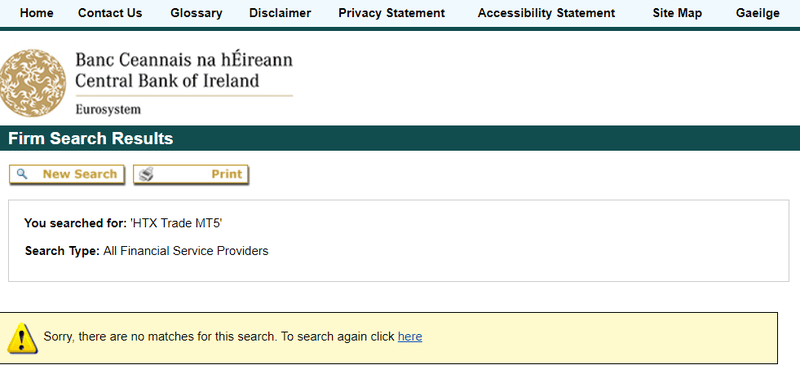Screen dimensions: 800x365
Task: Open the Site Map
Action: coord(677,13)
